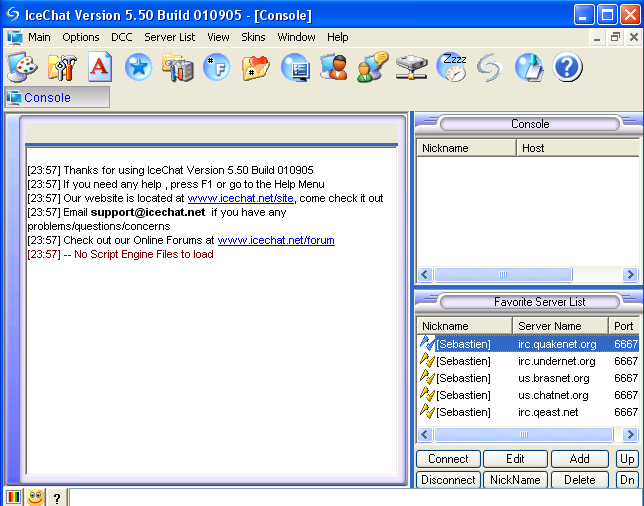Click the Favorite Server List panel title
644x506 pixels.
pyautogui.click(x=530, y=302)
